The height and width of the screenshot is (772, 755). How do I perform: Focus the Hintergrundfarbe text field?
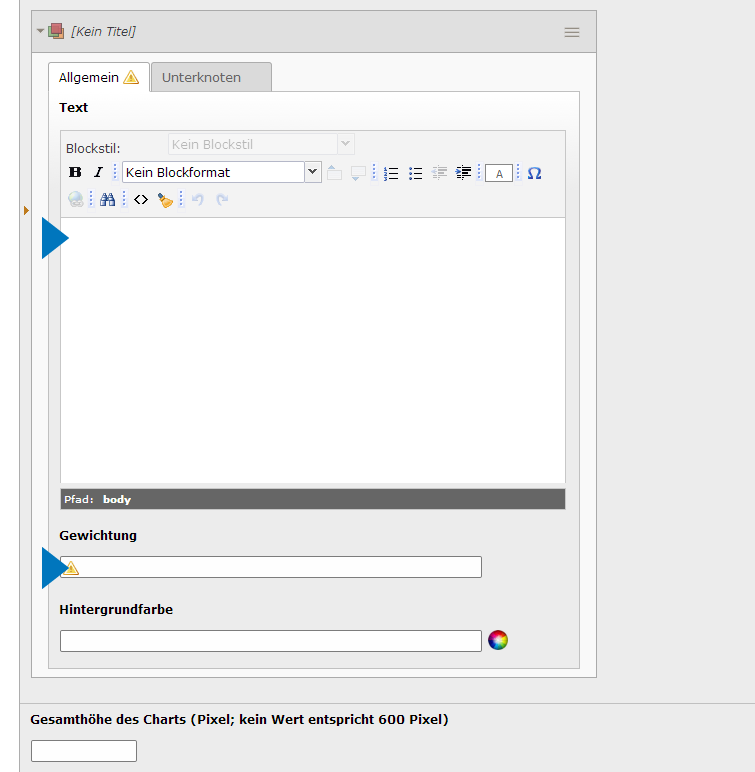(x=270, y=641)
